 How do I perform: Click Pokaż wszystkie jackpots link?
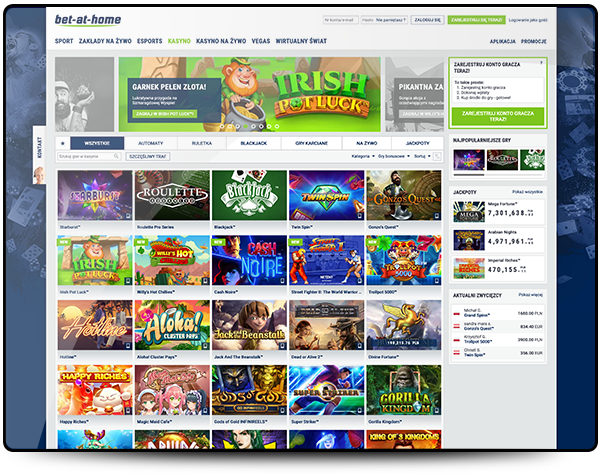[527, 192]
